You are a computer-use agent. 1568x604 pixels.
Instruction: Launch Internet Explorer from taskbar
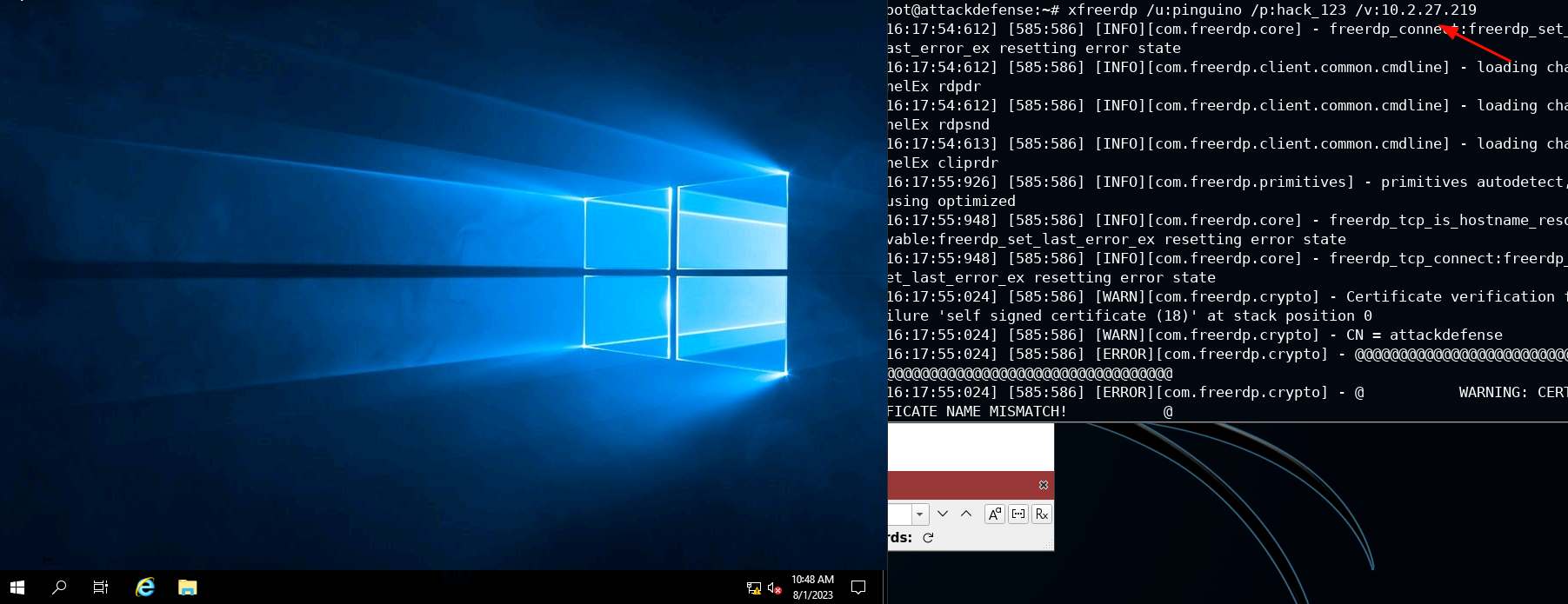tap(145, 587)
